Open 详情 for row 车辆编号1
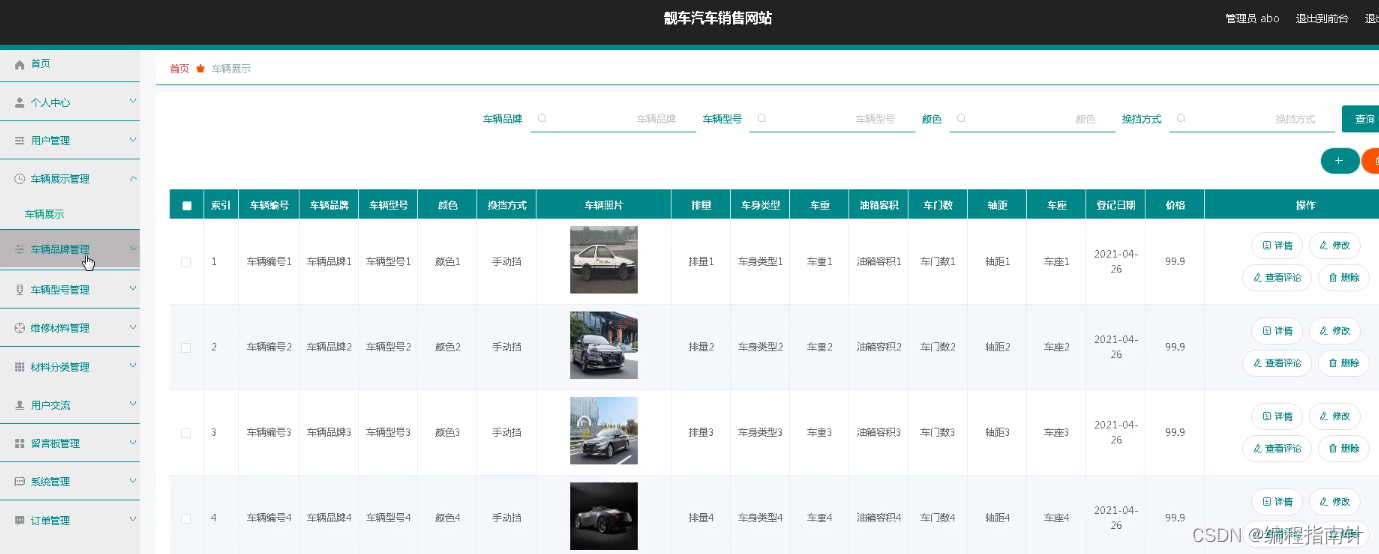This screenshot has width=1379, height=554. pos(1277,246)
